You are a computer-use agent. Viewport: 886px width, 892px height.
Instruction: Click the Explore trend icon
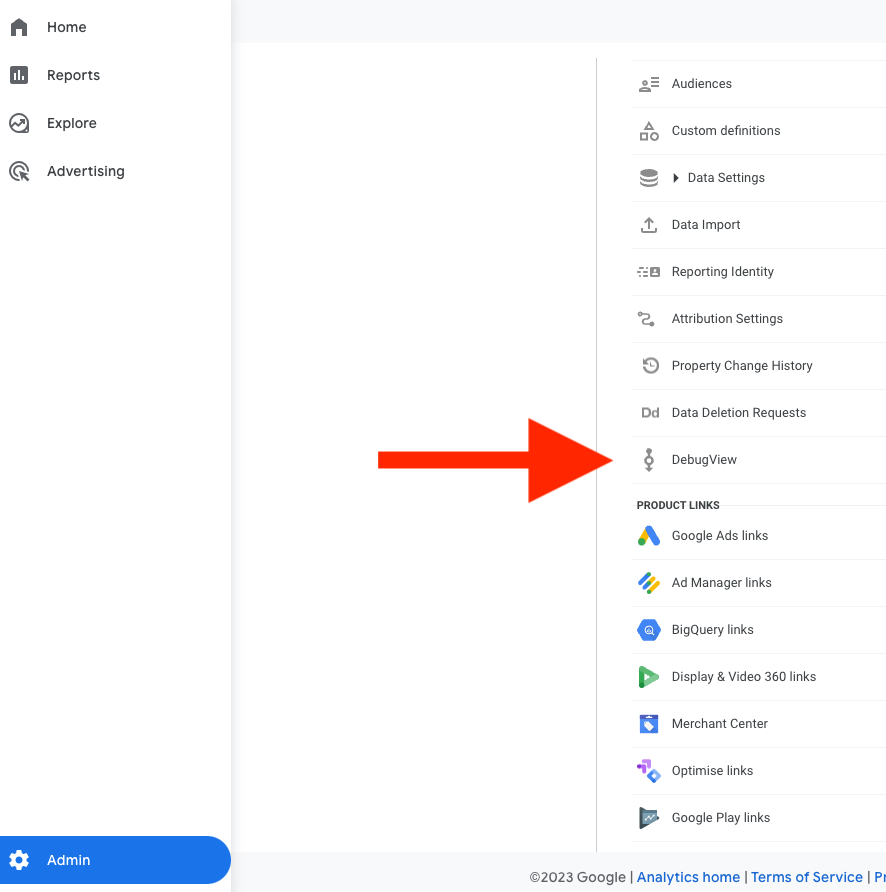[19, 123]
